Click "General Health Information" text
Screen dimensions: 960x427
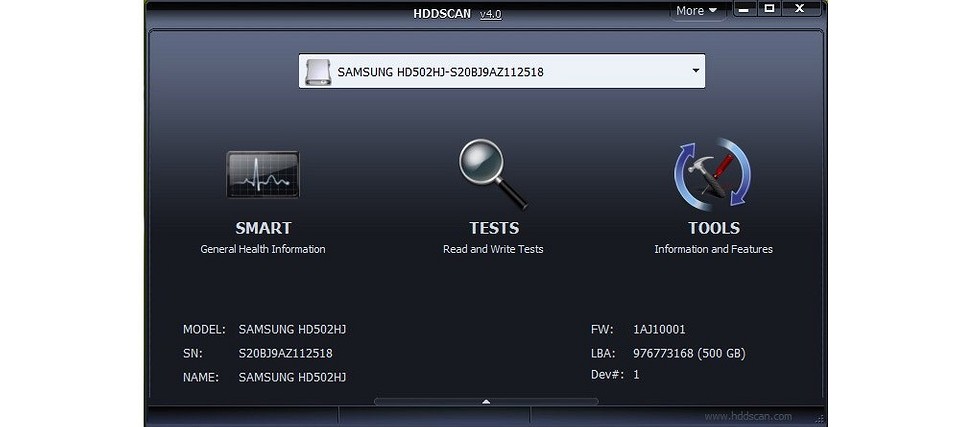[263, 249]
